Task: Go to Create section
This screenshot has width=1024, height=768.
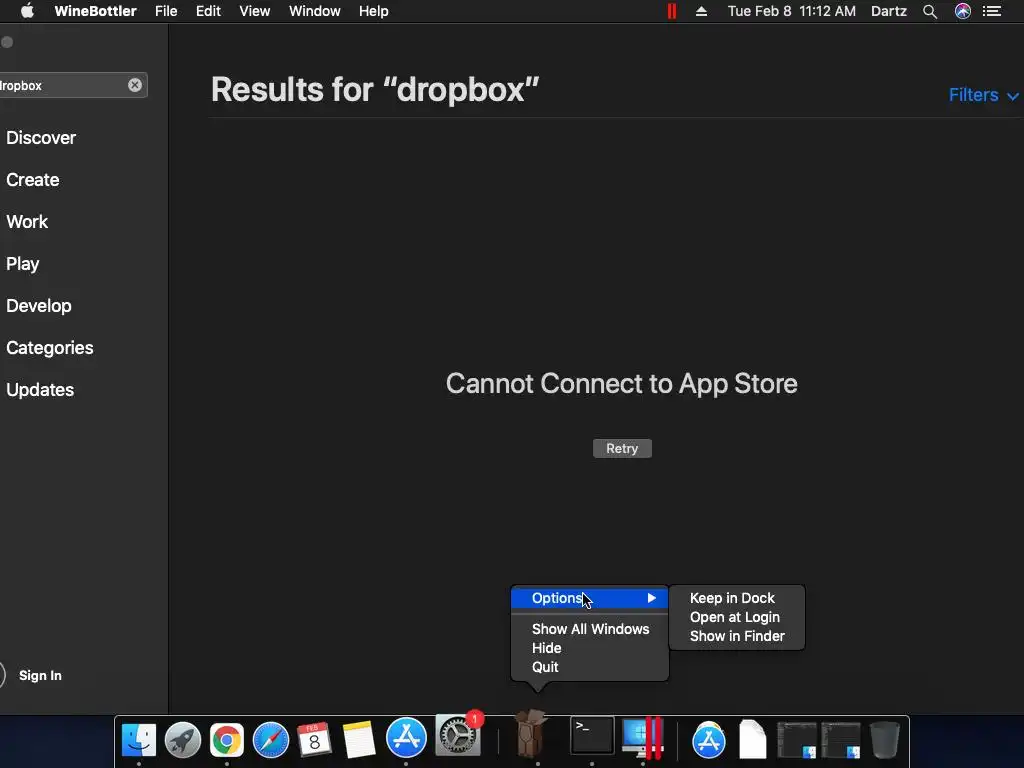Action: tap(33, 180)
